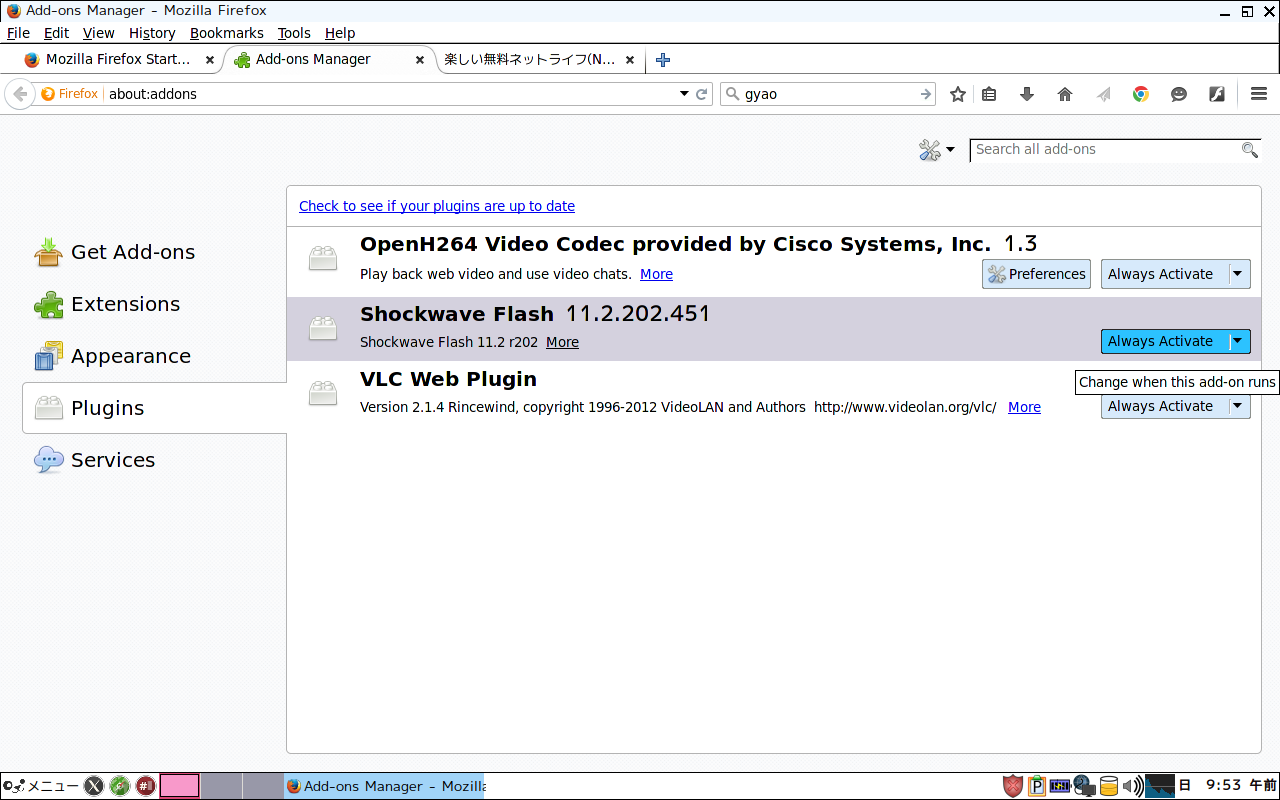Click the red hash launcher in taskbar
The image size is (1280, 800).
point(146,786)
